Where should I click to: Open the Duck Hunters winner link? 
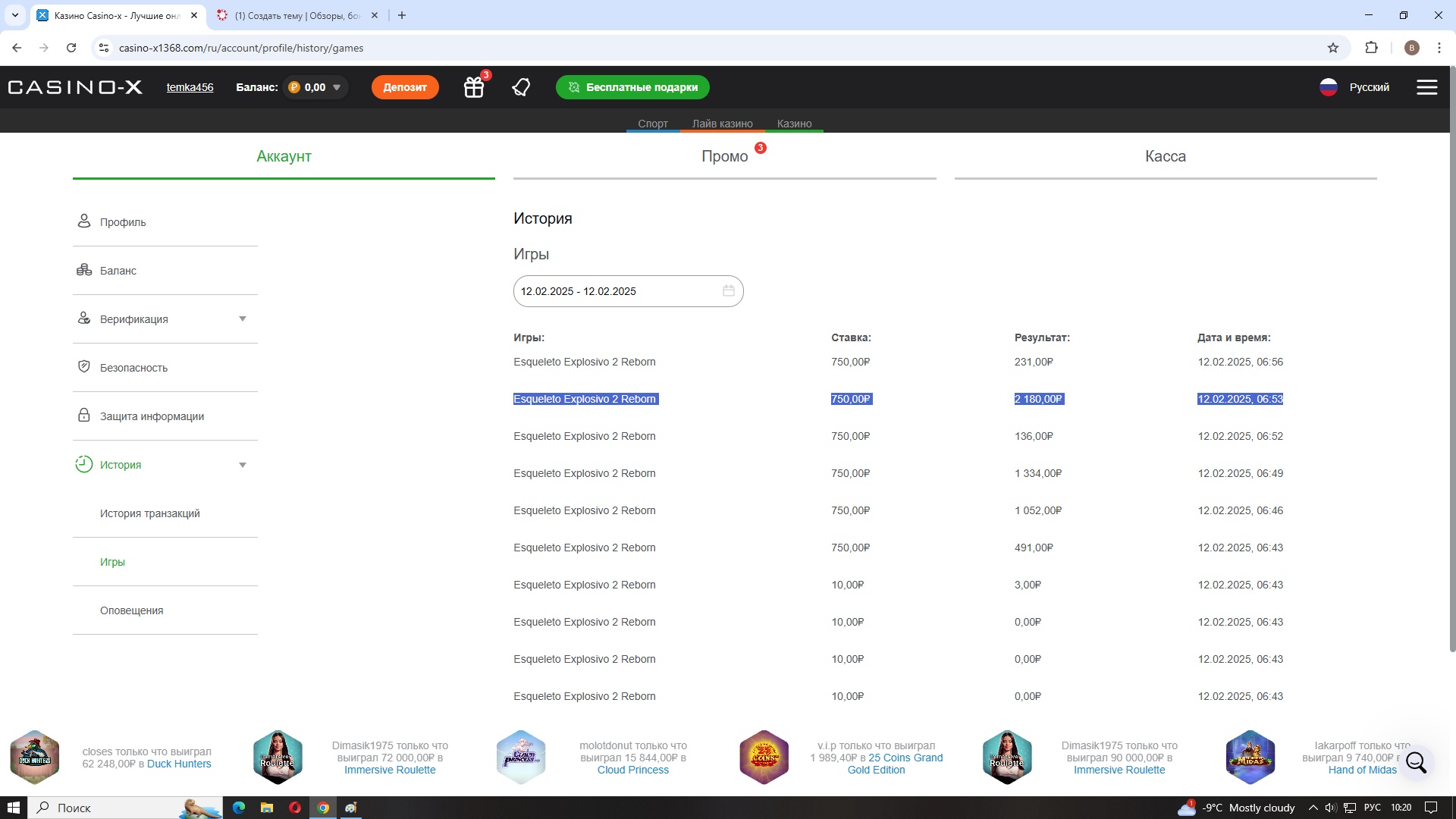[x=179, y=764]
